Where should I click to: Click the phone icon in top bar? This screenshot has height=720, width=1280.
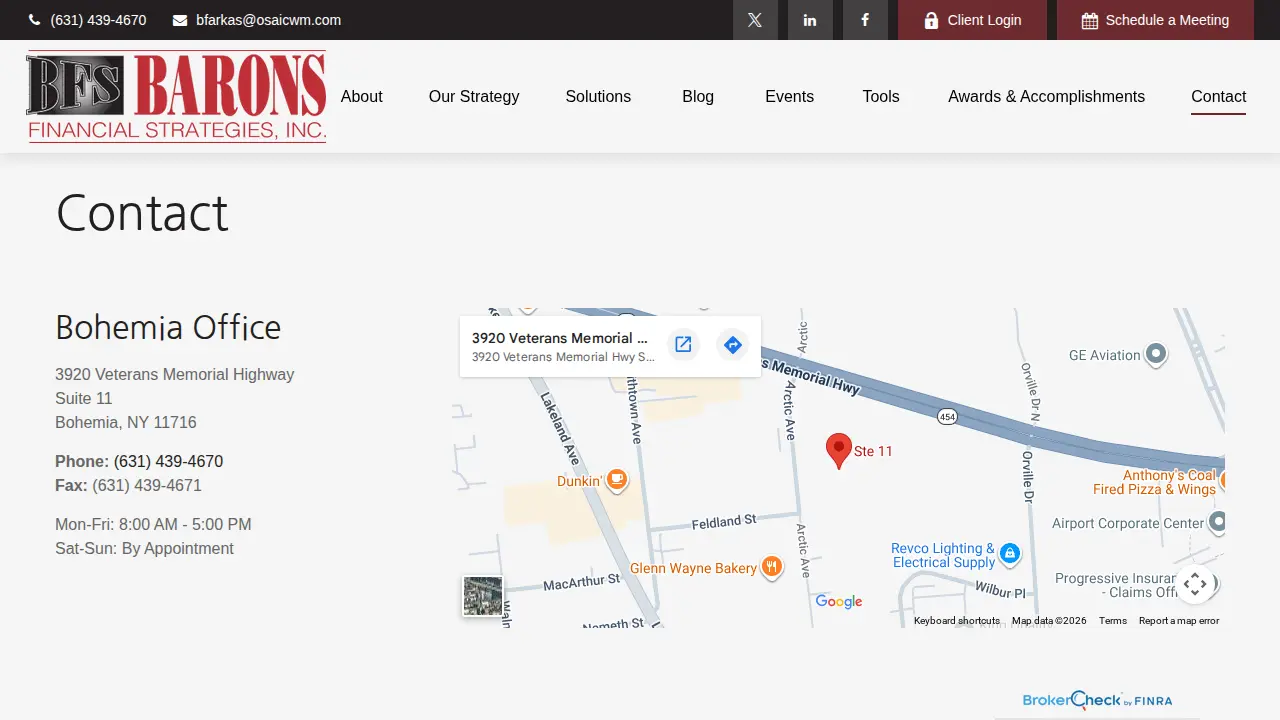[x=35, y=20]
